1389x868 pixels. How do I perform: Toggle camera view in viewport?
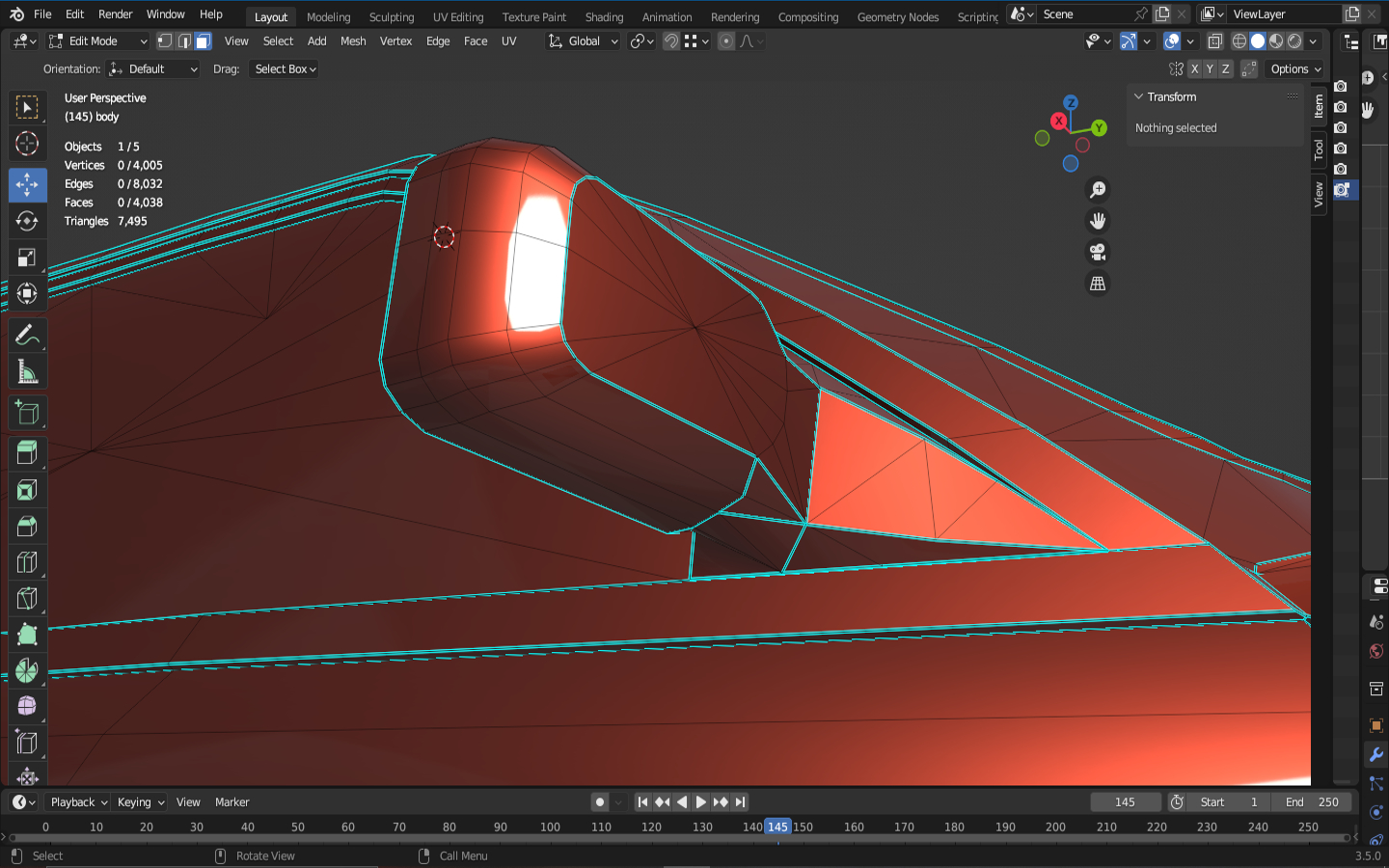click(1098, 253)
